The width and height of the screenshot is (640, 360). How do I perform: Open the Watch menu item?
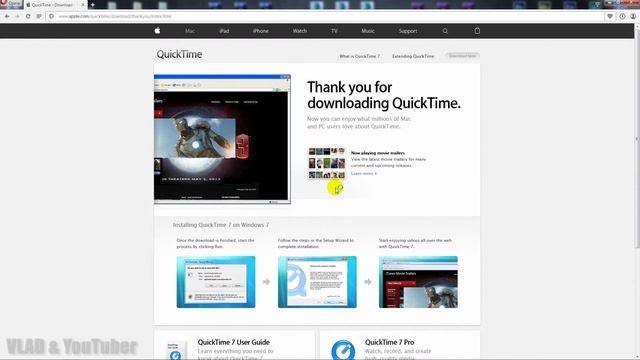pyautogui.click(x=300, y=31)
